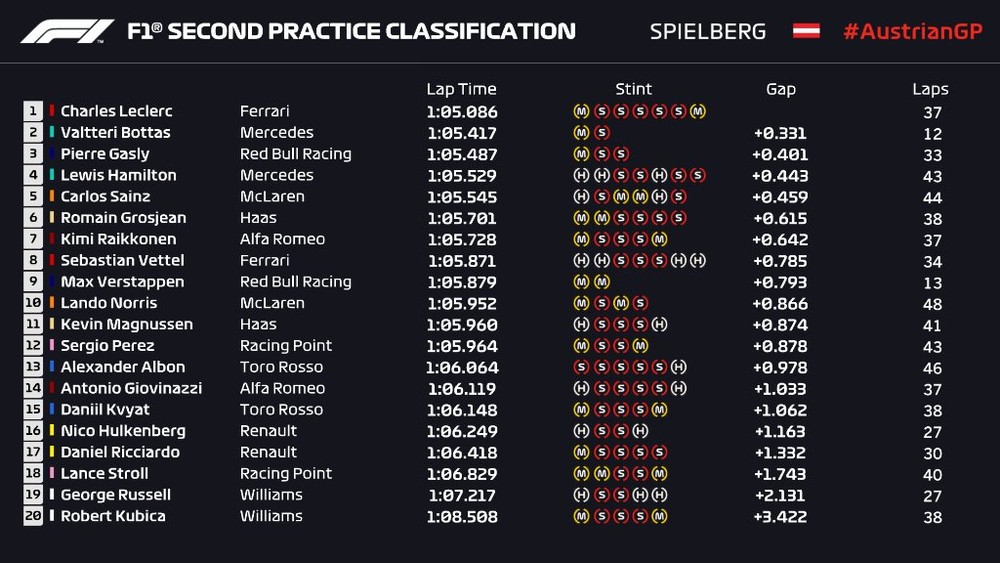Click driver name Charles Leclerc

tap(117, 111)
